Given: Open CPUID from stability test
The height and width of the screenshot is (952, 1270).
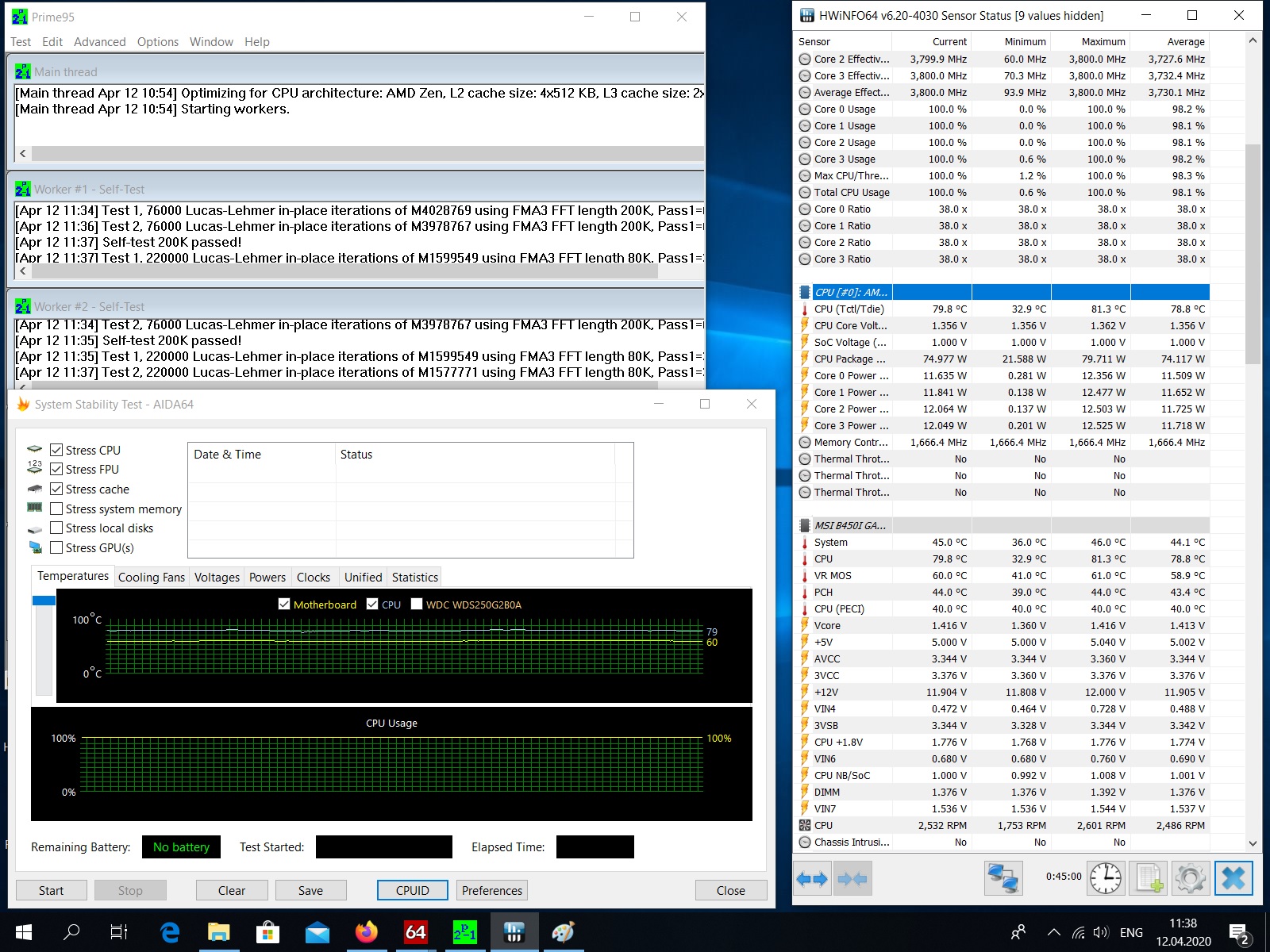Looking at the screenshot, I should [413, 890].
